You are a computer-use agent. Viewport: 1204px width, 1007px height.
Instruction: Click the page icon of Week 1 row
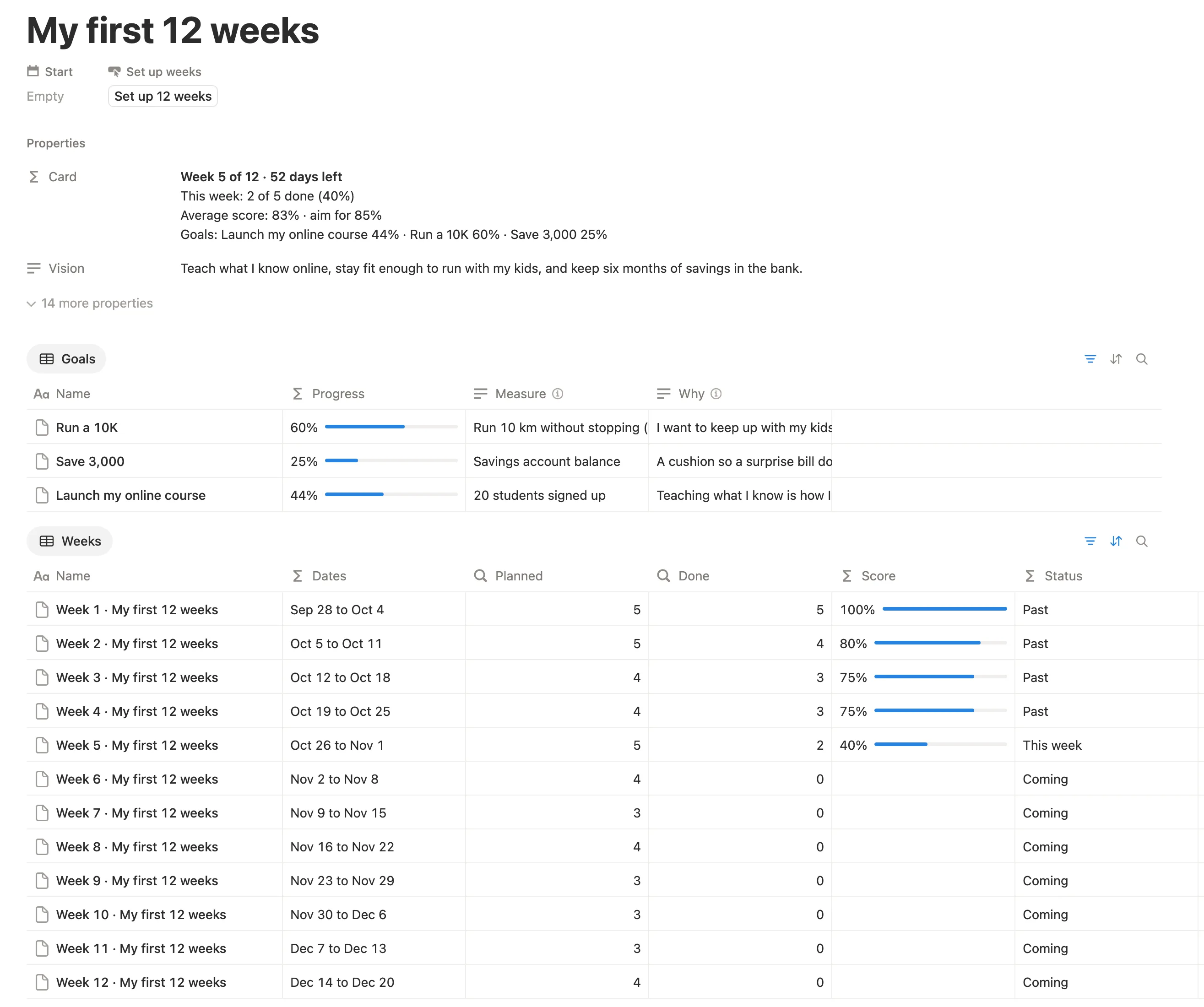pyautogui.click(x=42, y=610)
